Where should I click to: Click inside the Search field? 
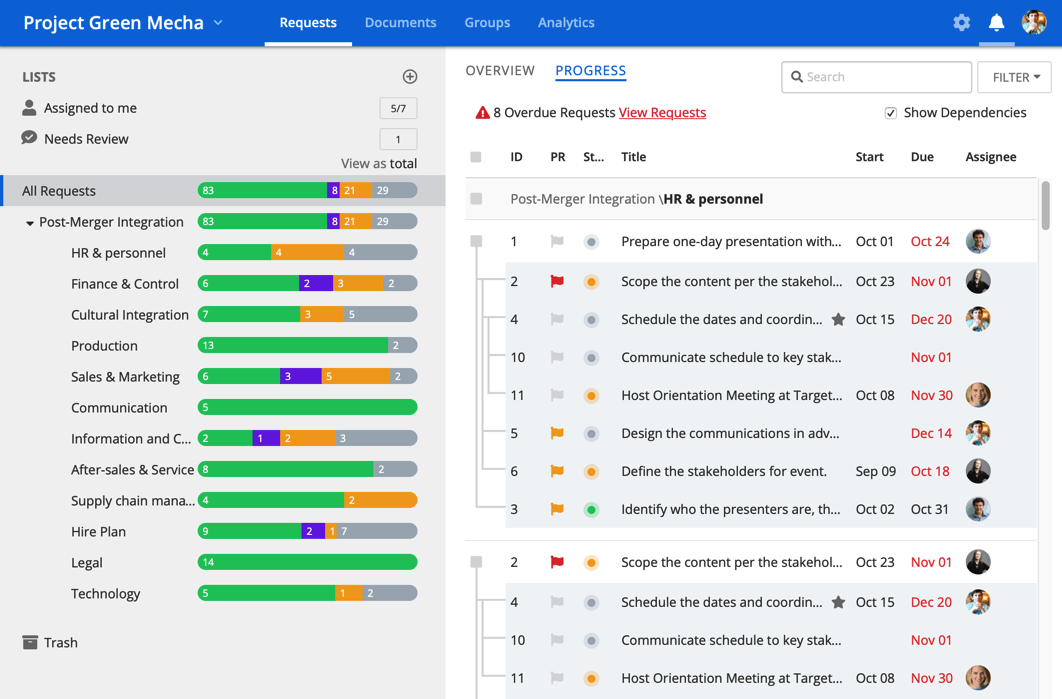tap(876, 77)
